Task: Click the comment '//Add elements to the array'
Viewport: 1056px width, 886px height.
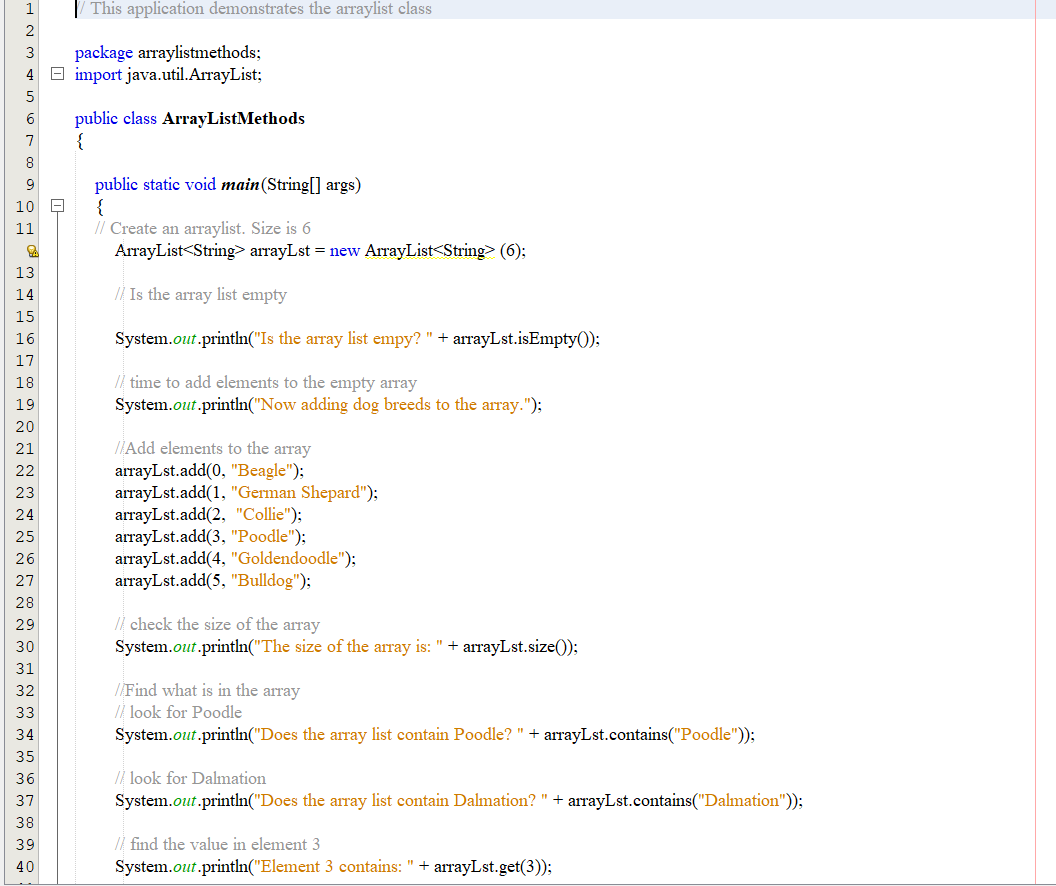Action: [x=213, y=448]
